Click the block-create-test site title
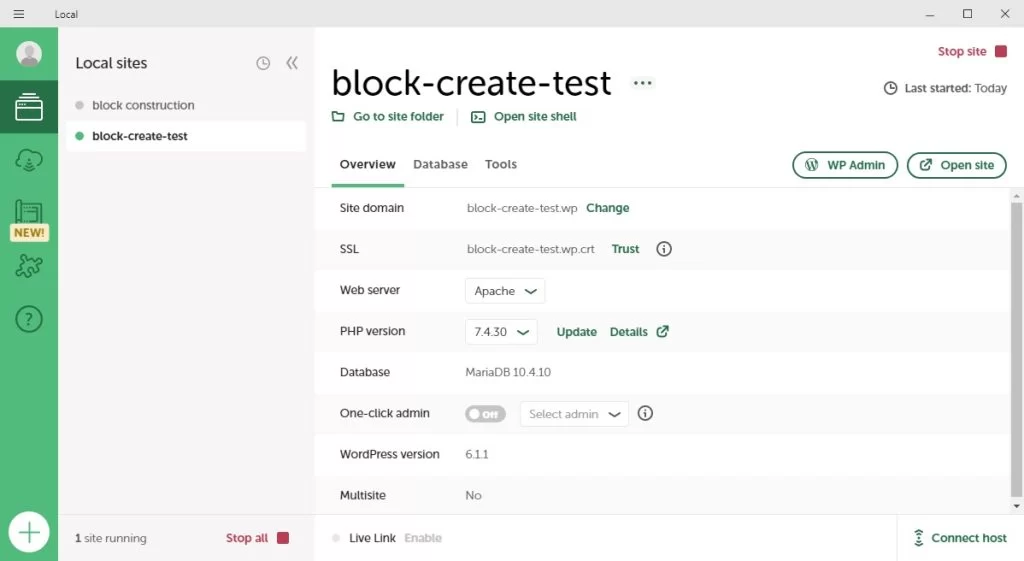The height and width of the screenshot is (561, 1024). pyautogui.click(x=472, y=83)
